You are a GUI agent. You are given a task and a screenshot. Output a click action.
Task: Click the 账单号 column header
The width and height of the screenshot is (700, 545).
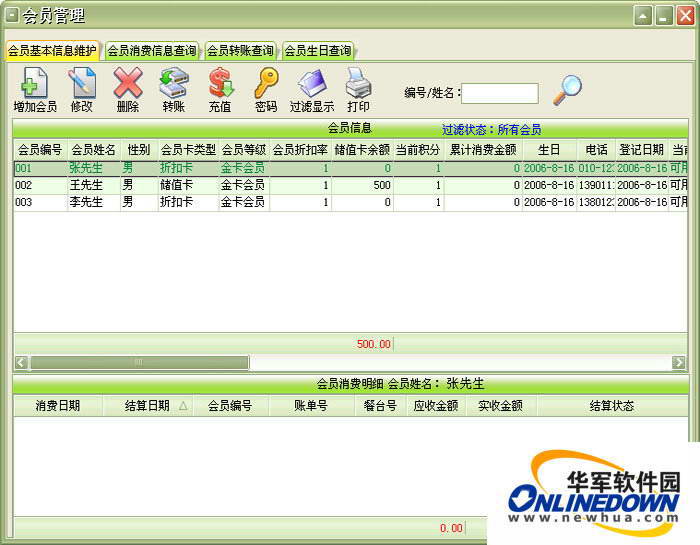pos(311,406)
